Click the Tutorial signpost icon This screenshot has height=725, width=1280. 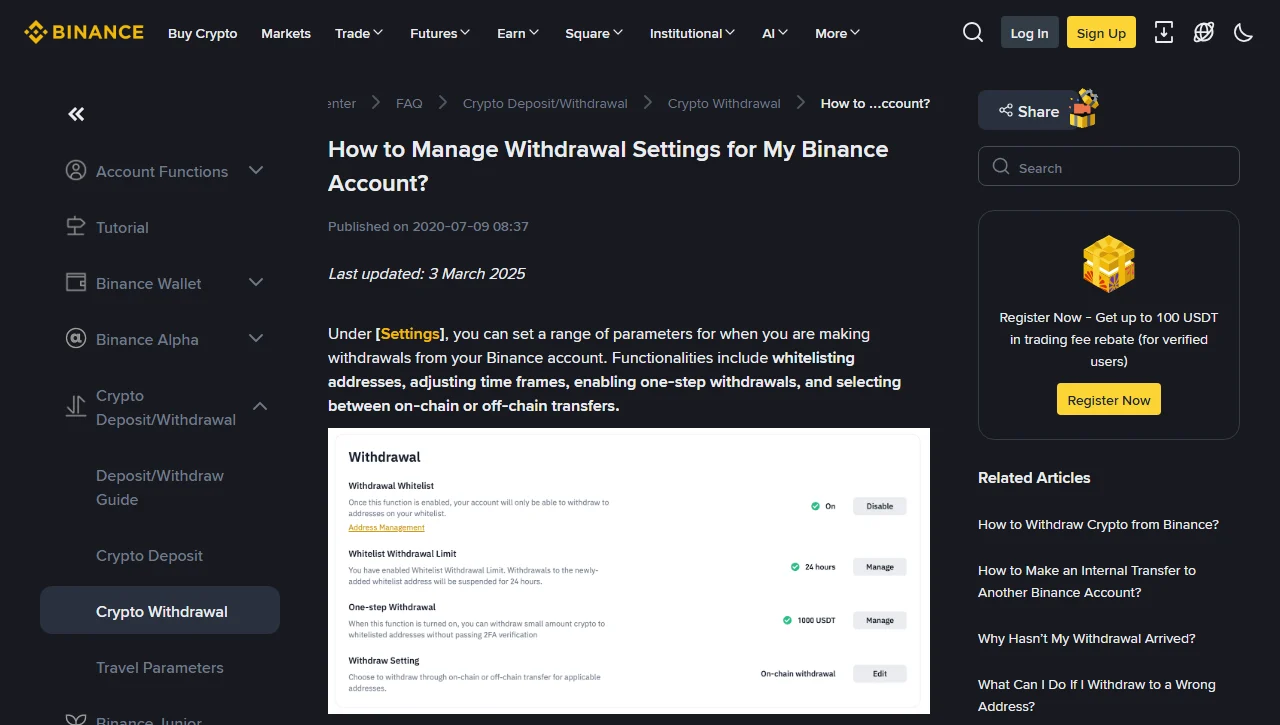click(76, 226)
